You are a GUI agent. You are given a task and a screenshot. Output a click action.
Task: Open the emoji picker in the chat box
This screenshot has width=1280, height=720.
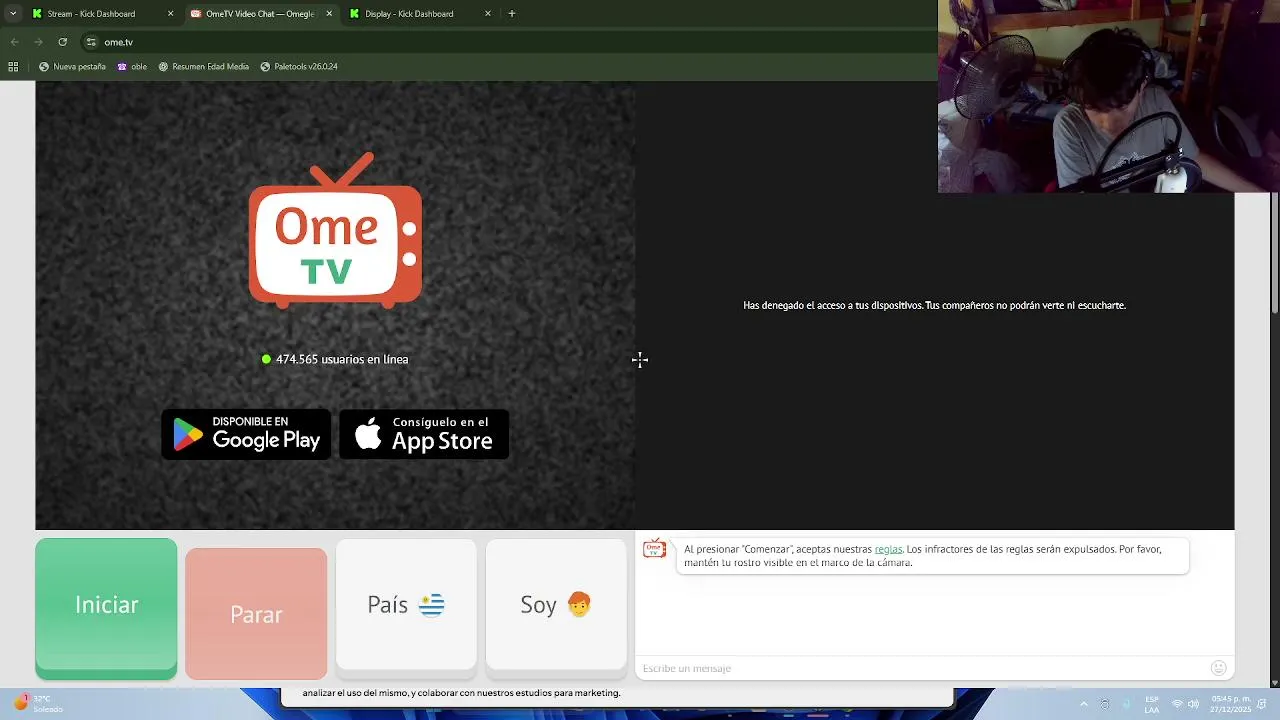pyautogui.click(x=1218, y=668)
